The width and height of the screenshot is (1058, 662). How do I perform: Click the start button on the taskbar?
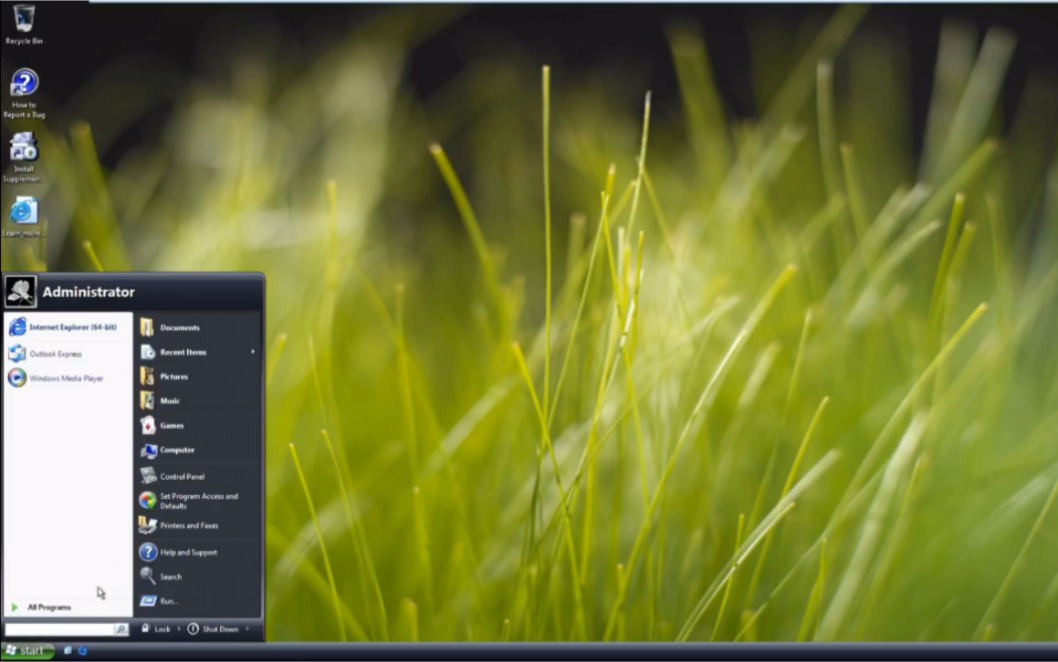tap(28, 651)
